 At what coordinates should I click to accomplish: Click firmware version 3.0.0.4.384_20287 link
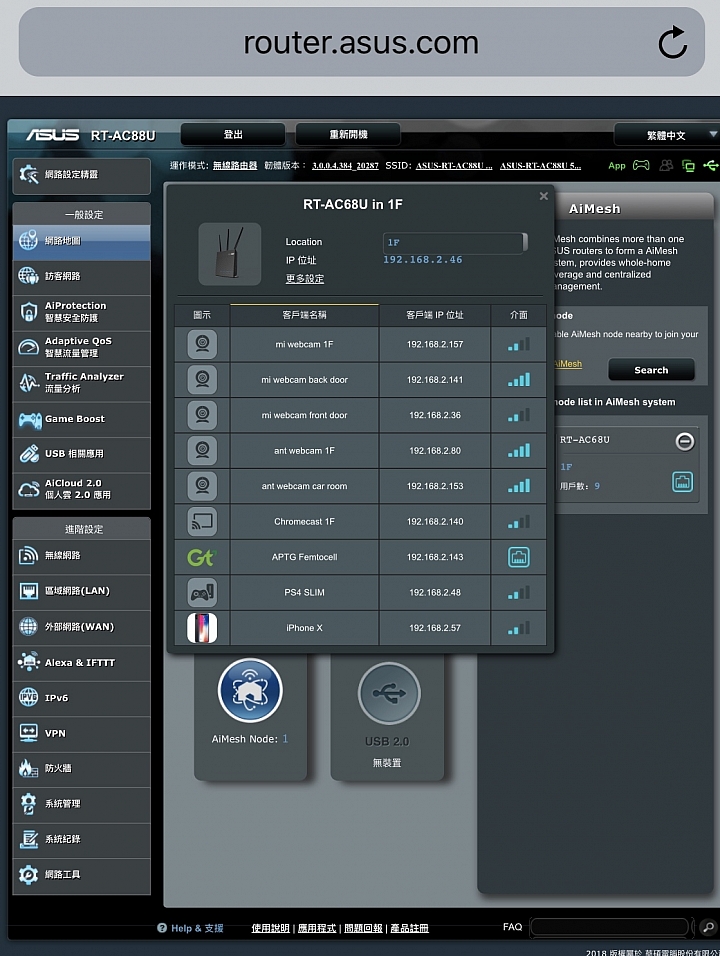click(345, 166)
